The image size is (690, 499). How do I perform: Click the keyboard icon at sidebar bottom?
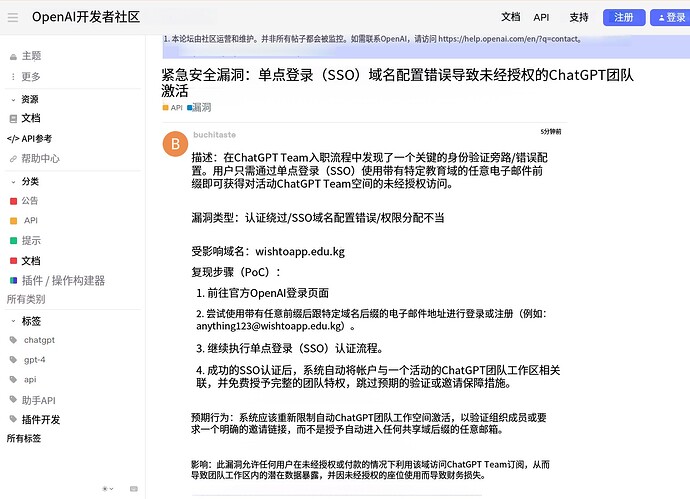point(134,488)
